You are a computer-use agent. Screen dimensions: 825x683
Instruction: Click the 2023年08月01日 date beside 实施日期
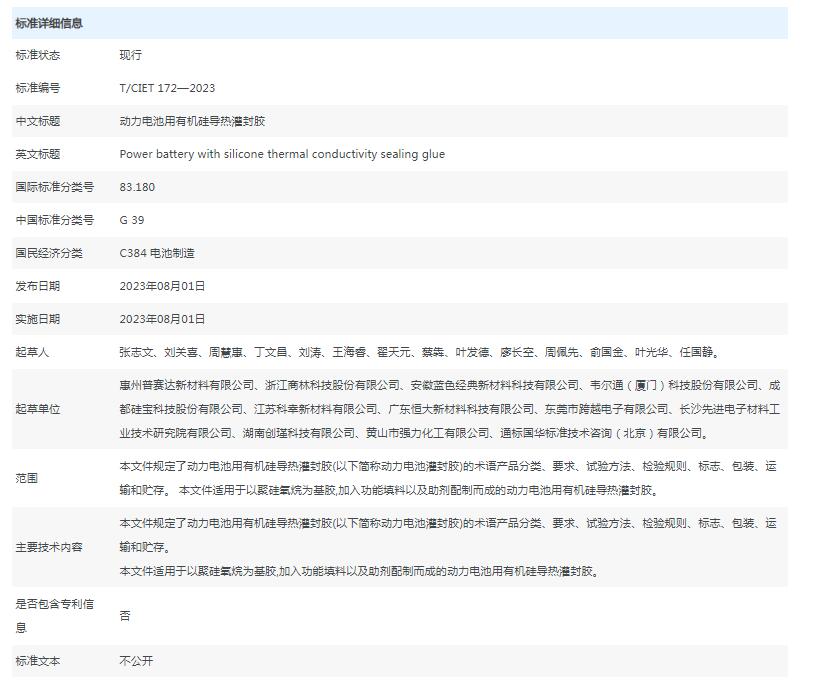coord(162,319)
